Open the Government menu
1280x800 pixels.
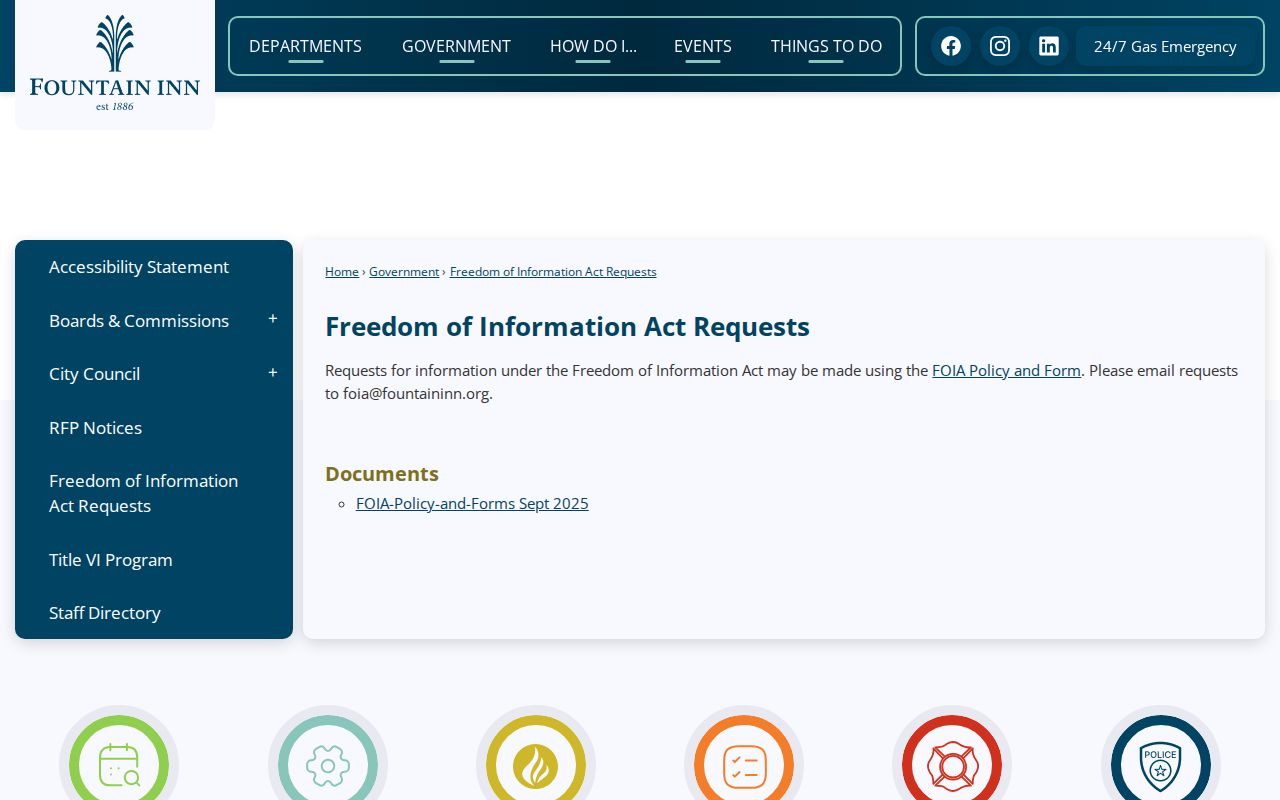pos(456,46)
